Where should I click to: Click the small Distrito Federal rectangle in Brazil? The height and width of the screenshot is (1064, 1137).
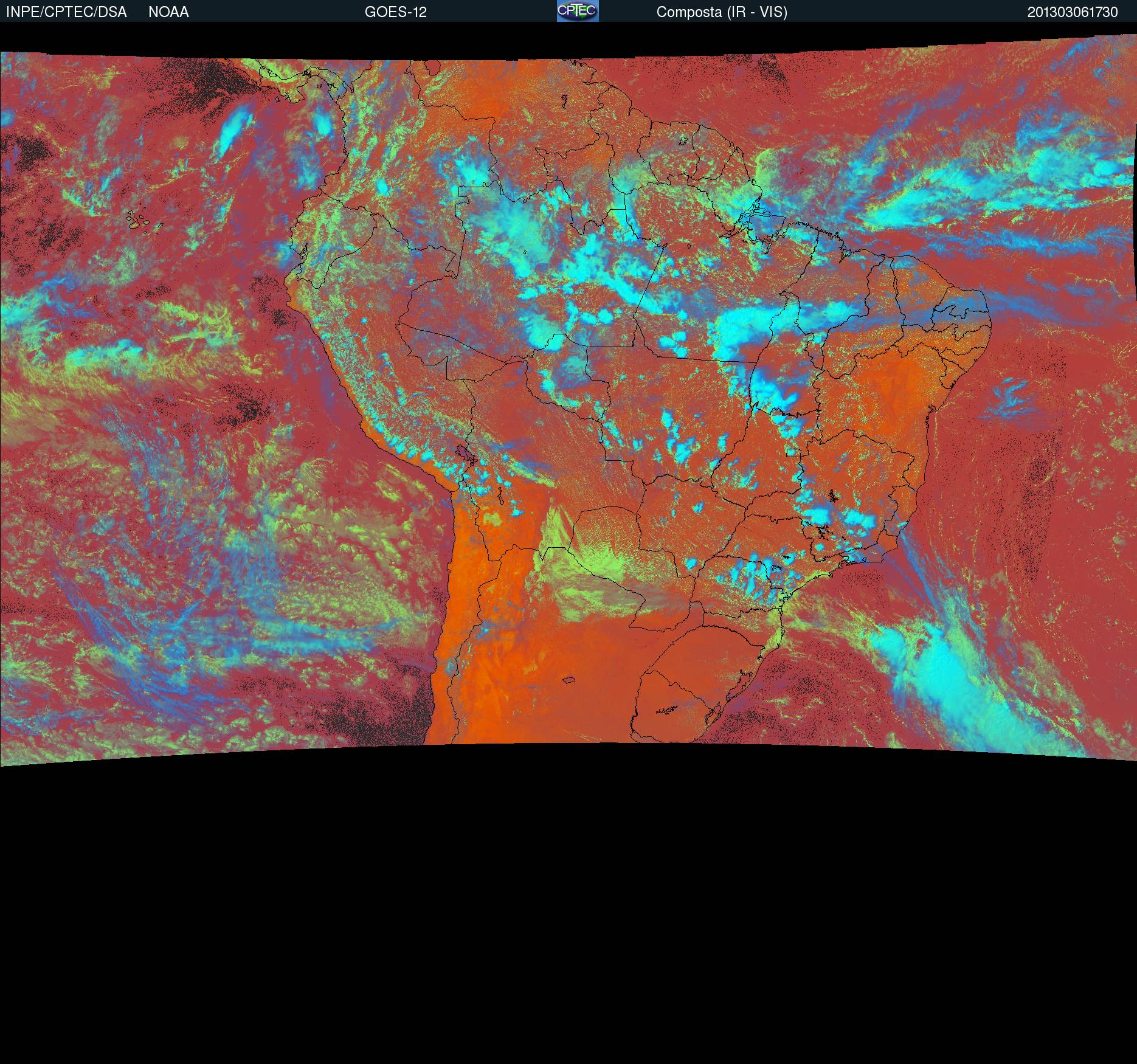coord(793,452)
